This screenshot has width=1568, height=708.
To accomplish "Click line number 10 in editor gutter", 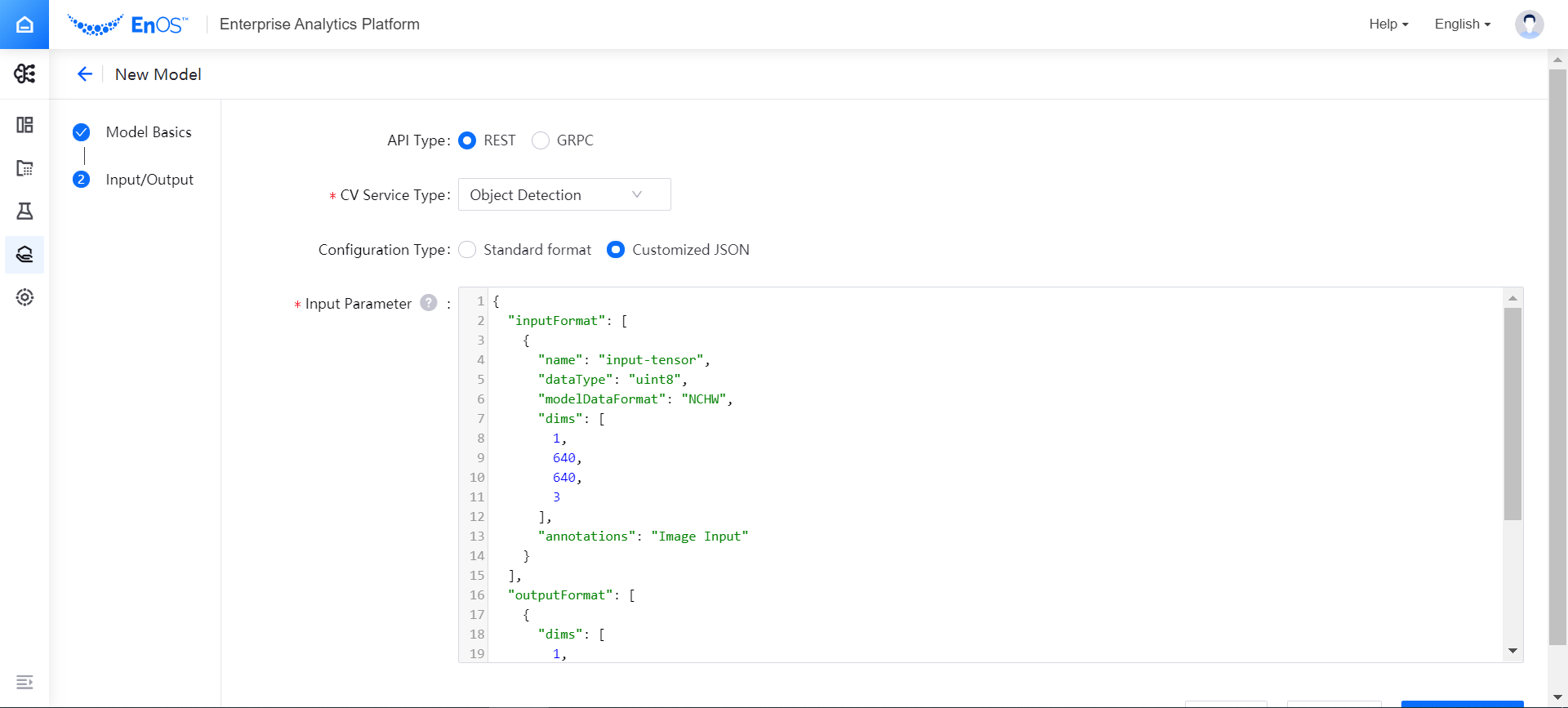I will click(477, 478).
